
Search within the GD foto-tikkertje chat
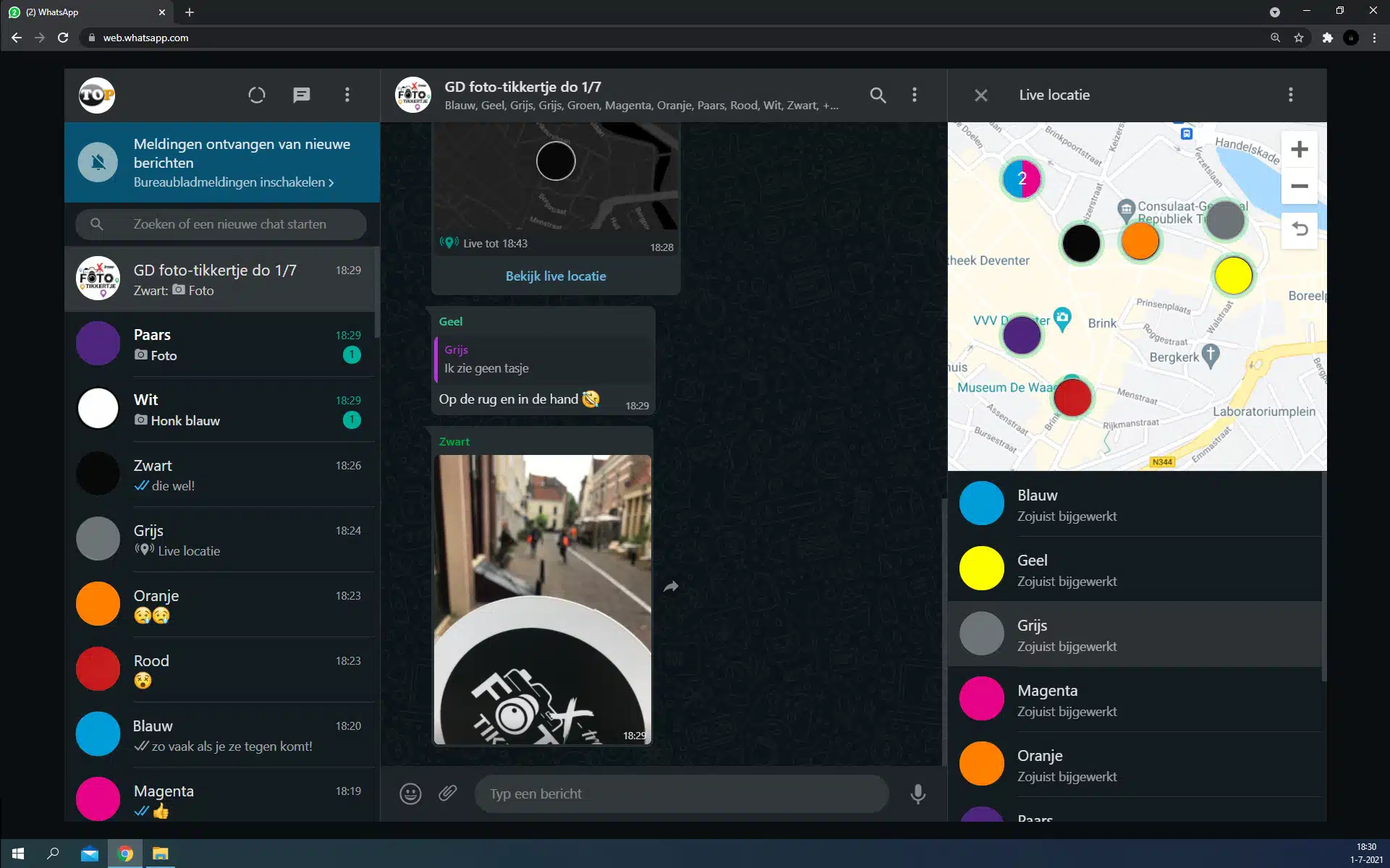click(x=878, y=95)
